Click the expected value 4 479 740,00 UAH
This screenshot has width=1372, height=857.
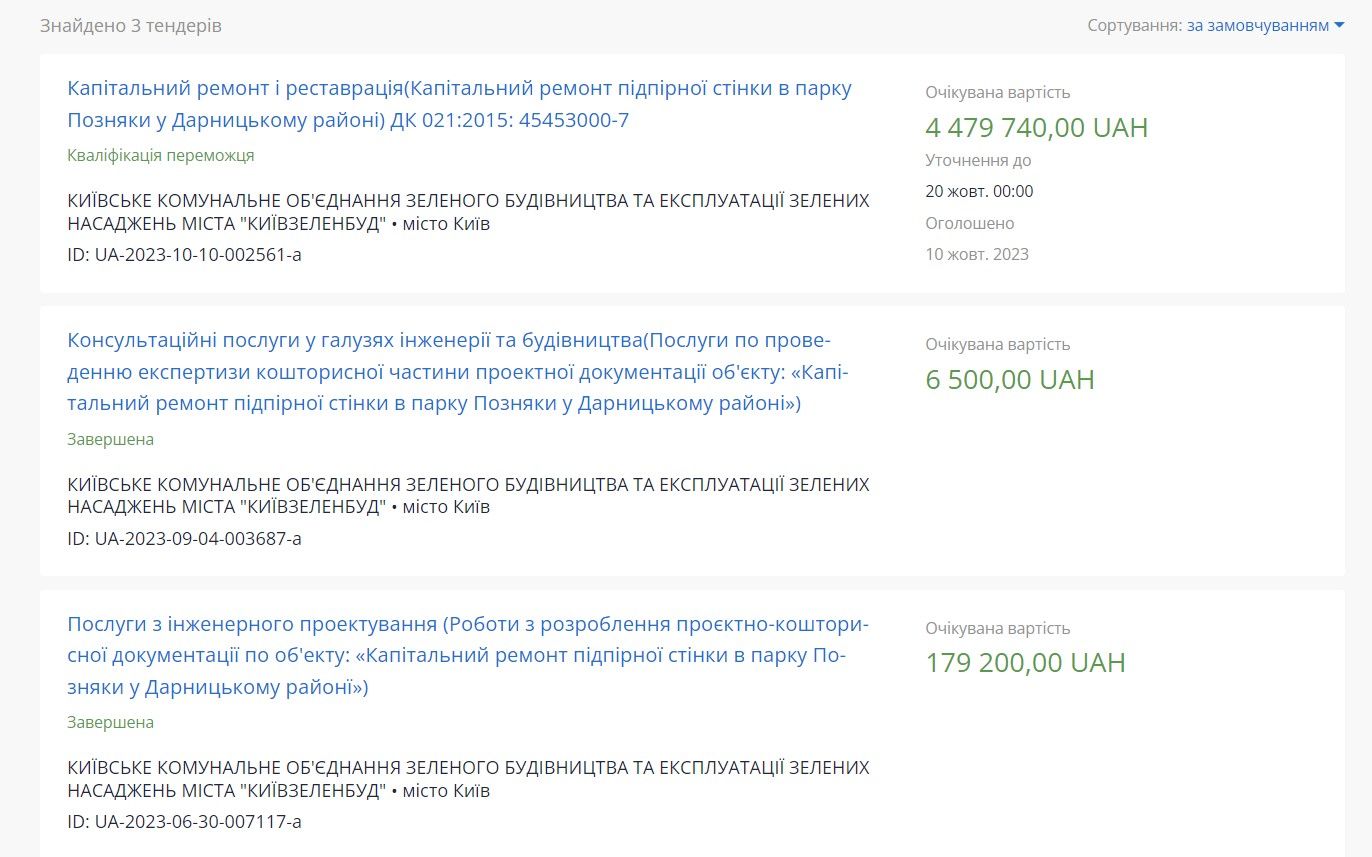coord(1036,128)
